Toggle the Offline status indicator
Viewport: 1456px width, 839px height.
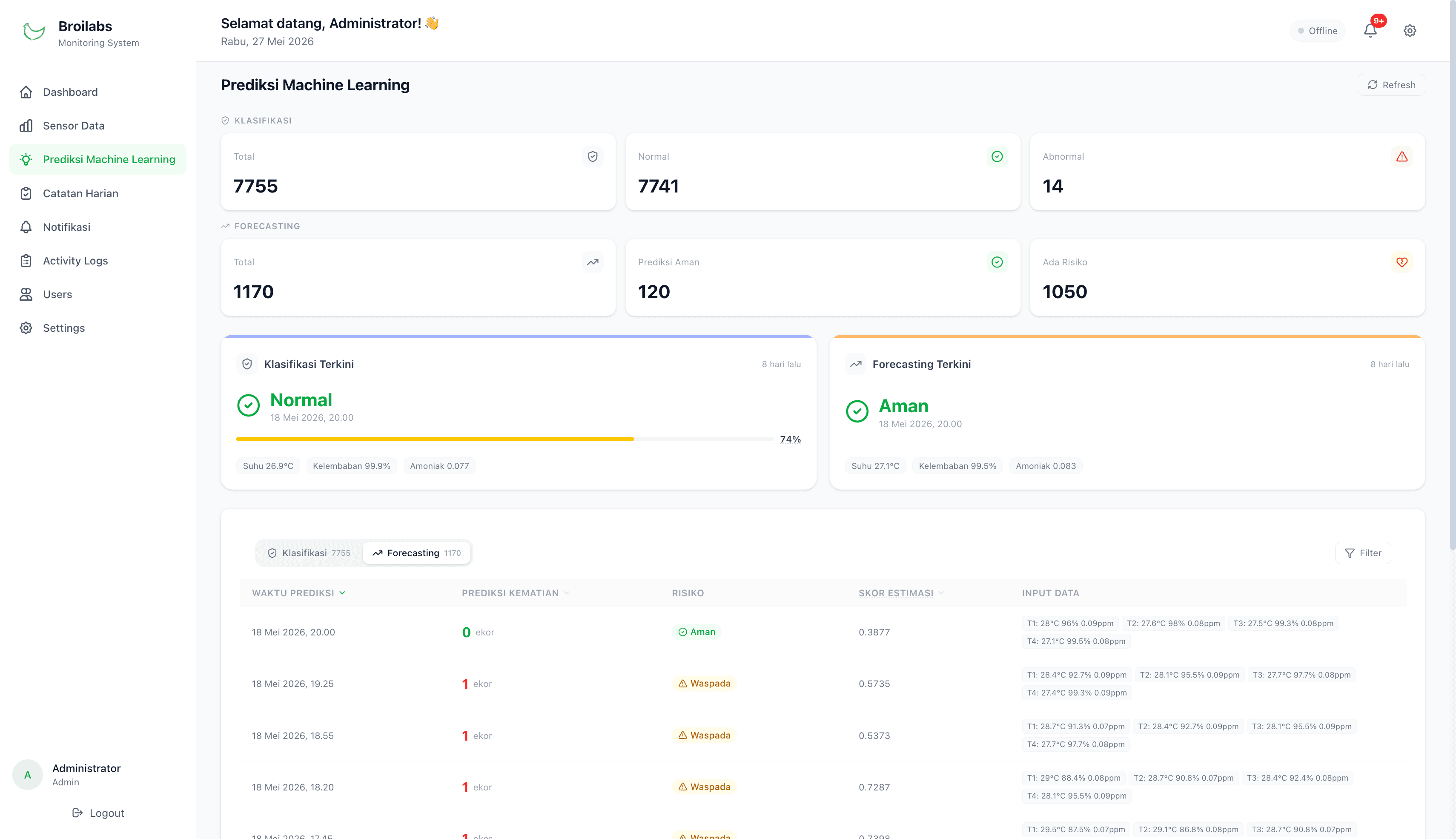coord(1317,31)
